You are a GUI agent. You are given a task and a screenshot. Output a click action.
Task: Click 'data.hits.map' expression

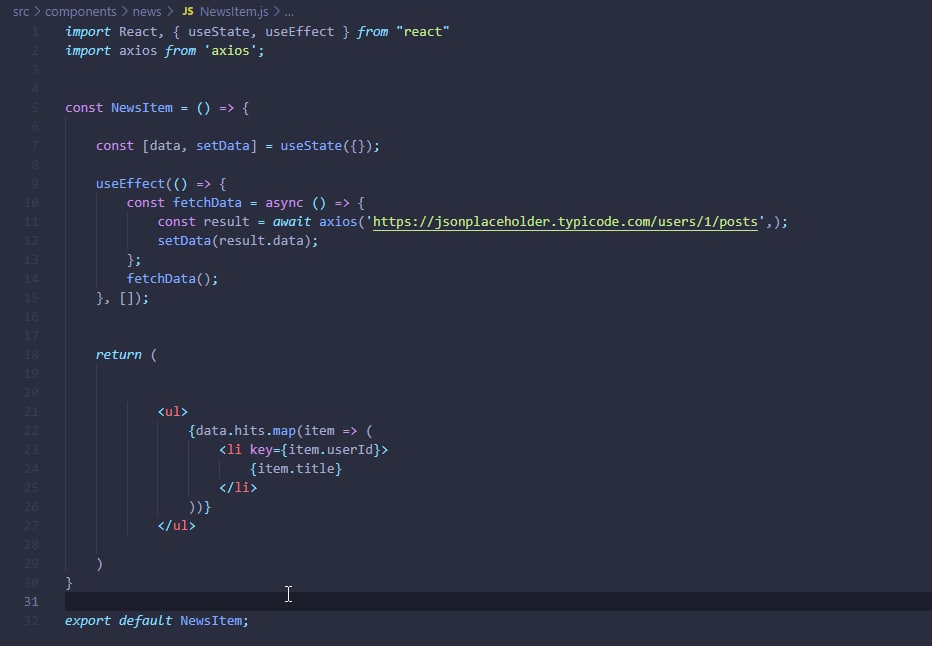(245, 431)
